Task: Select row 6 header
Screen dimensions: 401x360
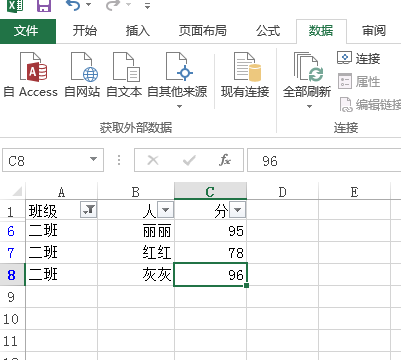Action: point(11,231)
